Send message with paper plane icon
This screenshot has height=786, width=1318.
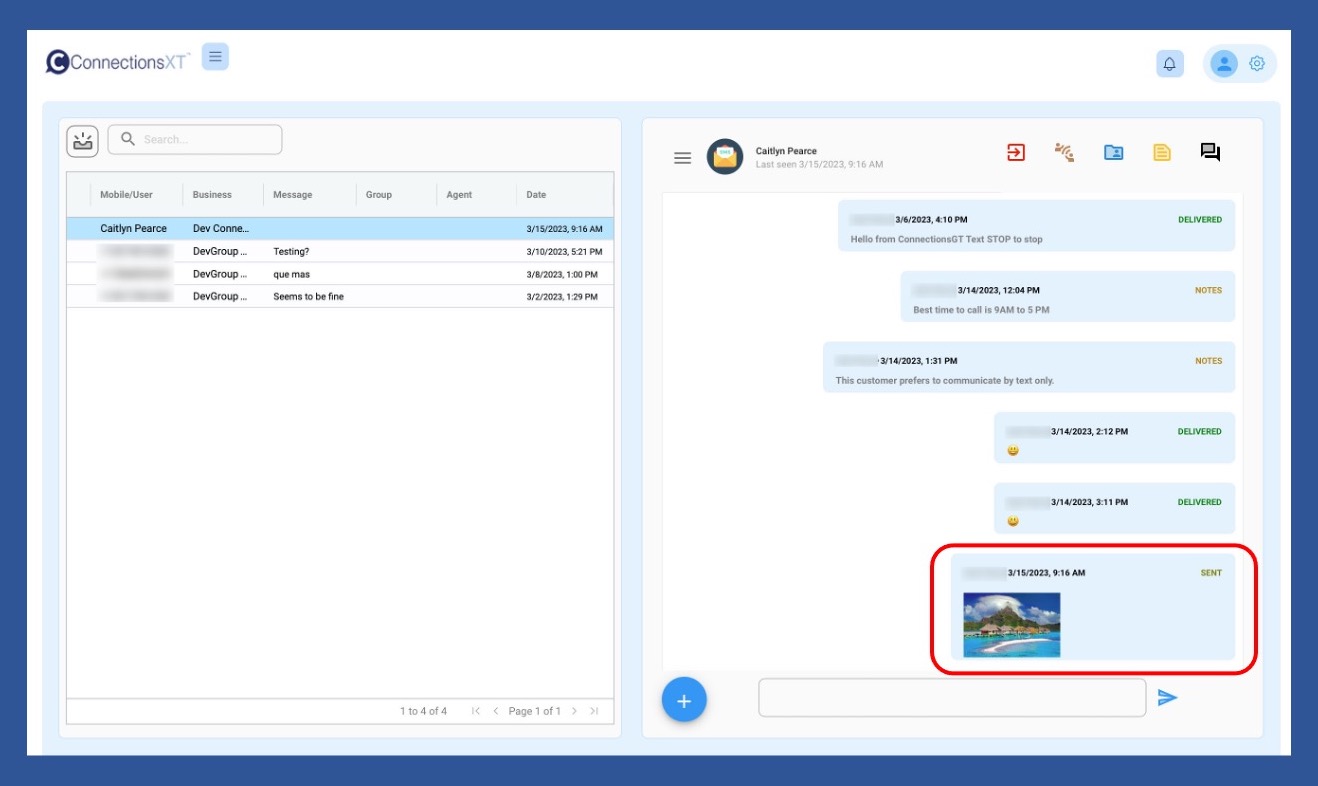click(x=1167, y=698)
